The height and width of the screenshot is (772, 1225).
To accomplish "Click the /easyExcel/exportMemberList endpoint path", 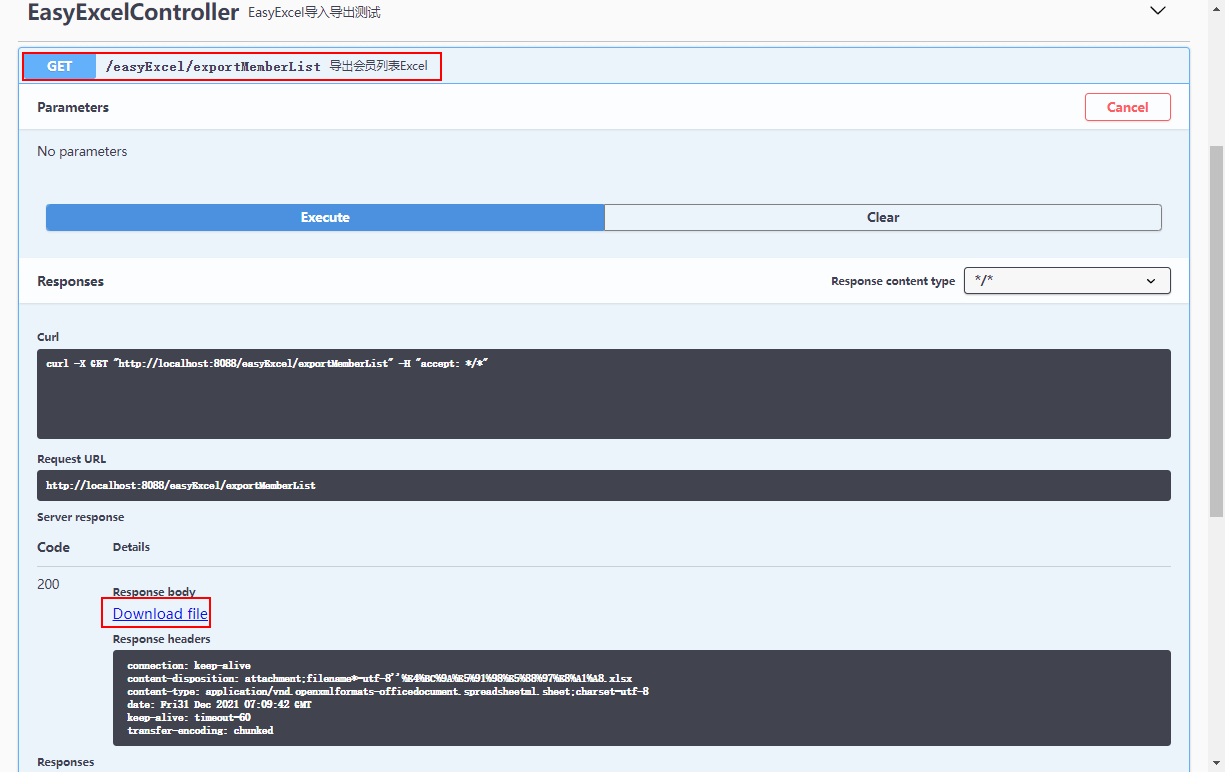I will [x=213, y=66].
